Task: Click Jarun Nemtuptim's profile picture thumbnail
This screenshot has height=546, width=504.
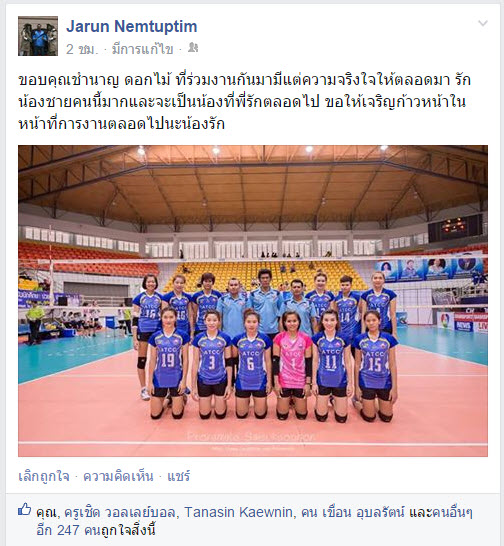Action: click(x=38, y=36)
